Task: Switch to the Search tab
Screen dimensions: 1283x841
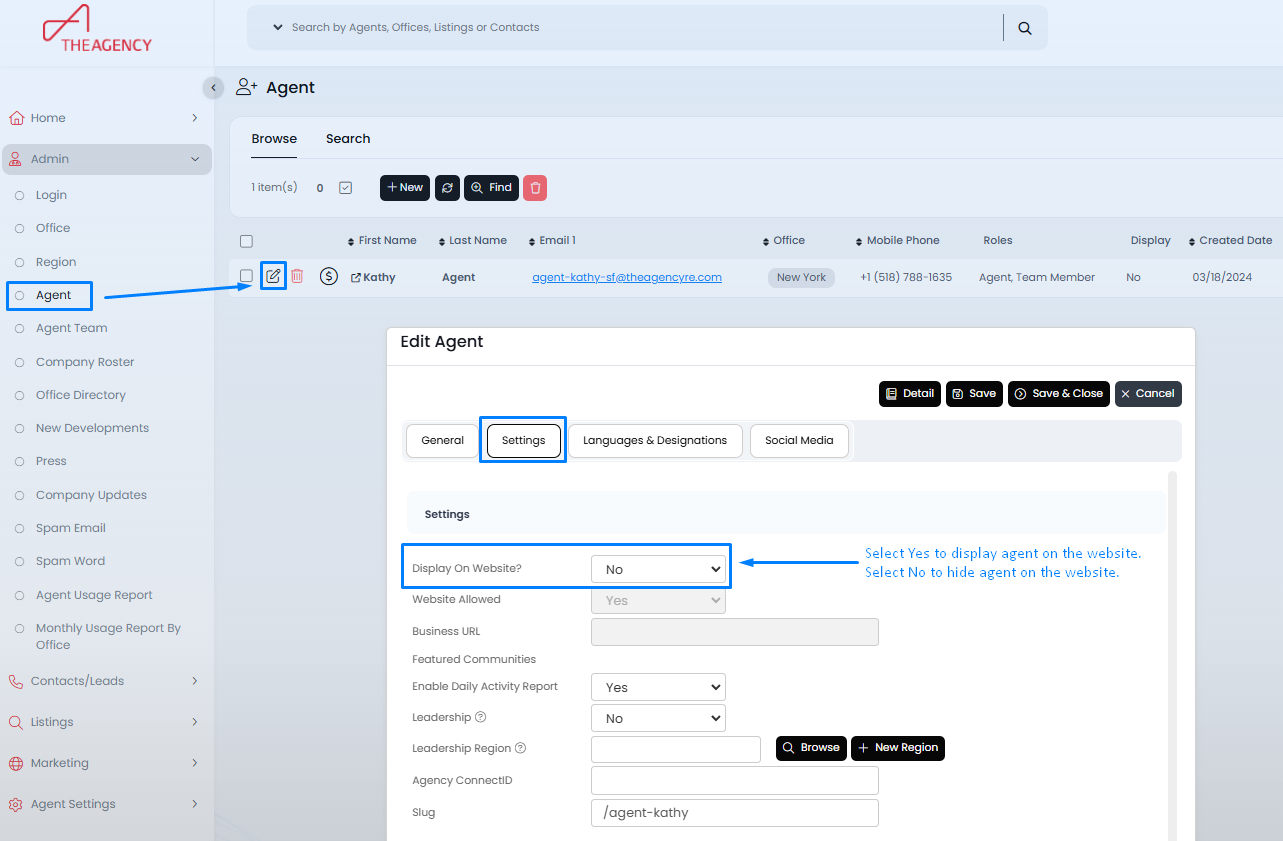Action: click(348, 139)
